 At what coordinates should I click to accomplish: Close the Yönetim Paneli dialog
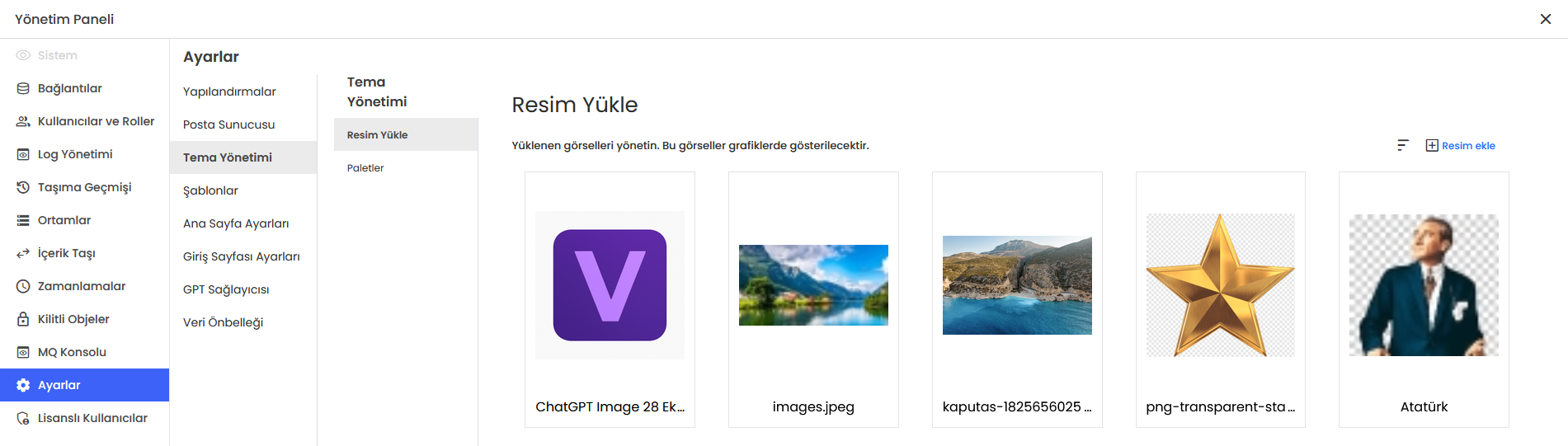point(1545,19)
